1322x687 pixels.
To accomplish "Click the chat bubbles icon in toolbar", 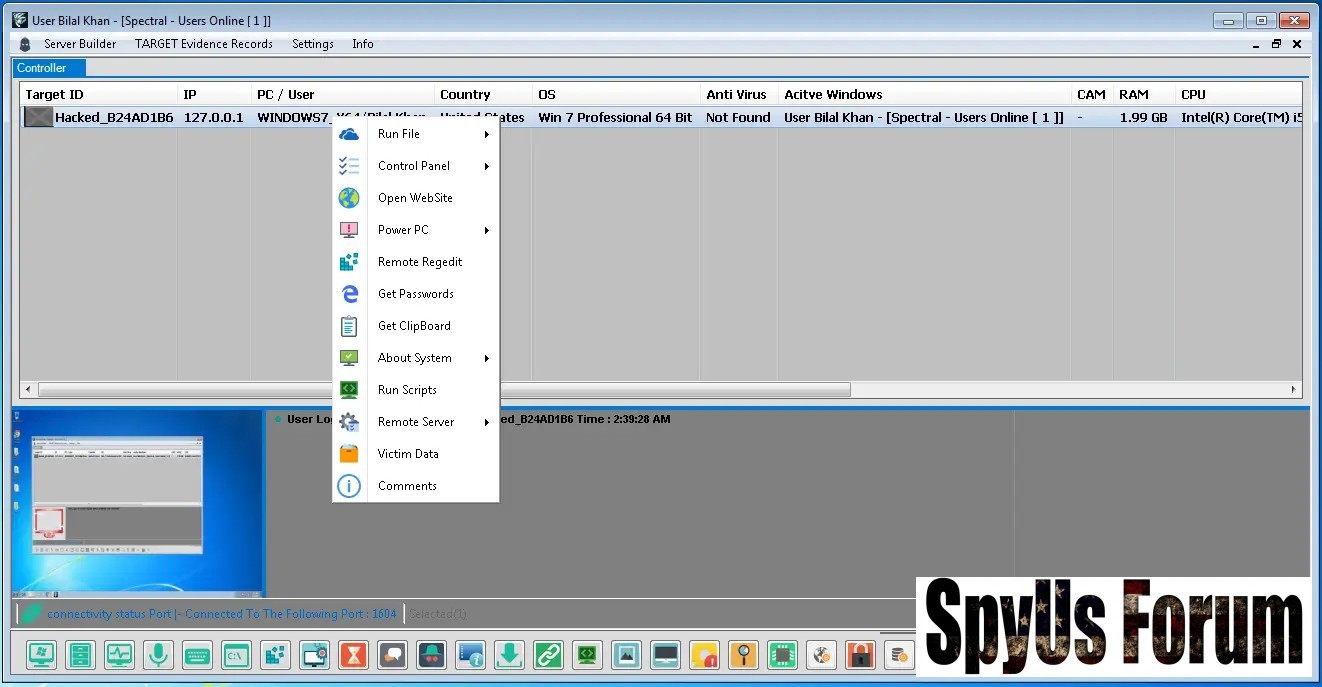I will click(393, 655).
